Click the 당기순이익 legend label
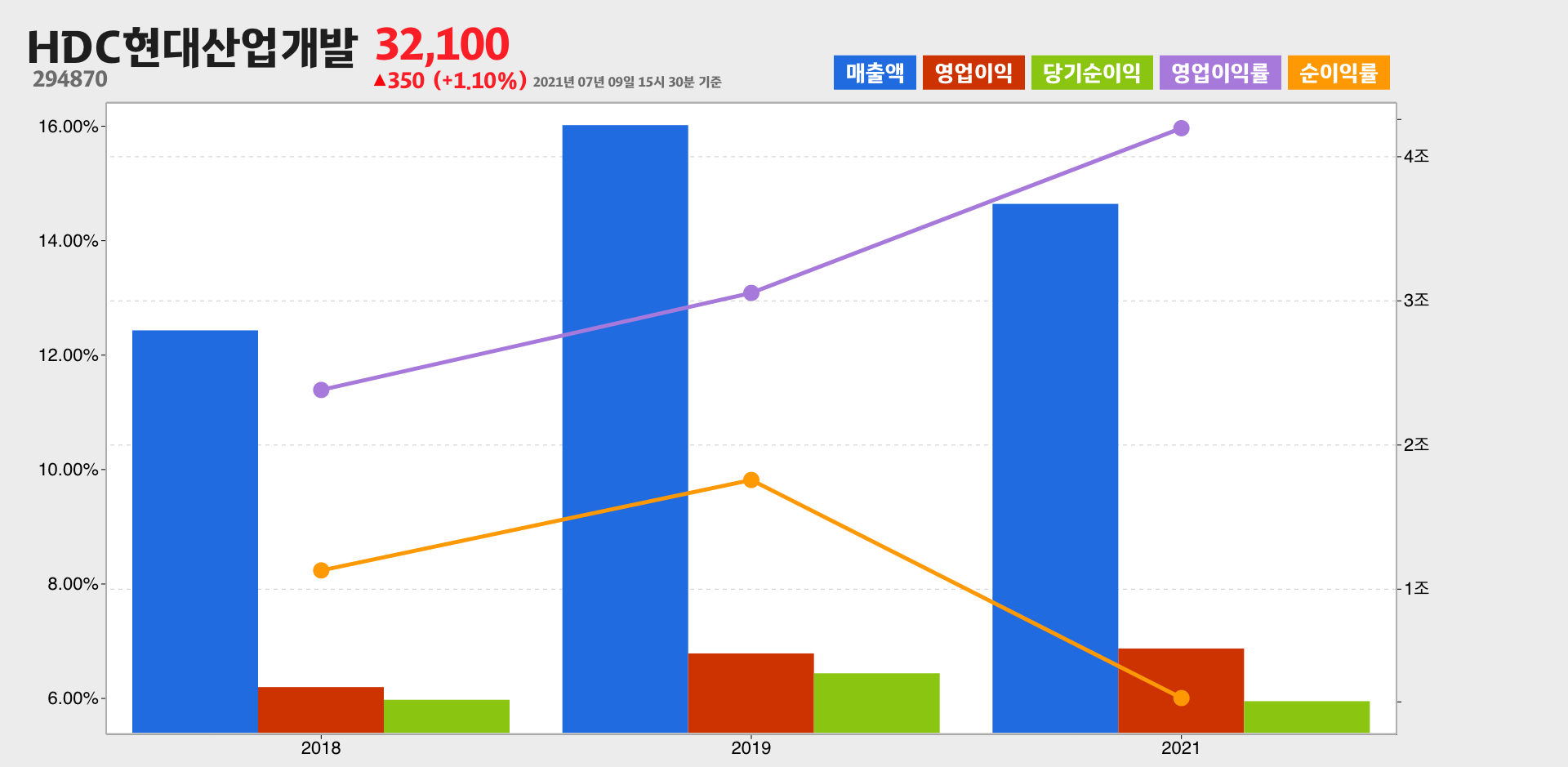The height and width of the screenshot is (767, 1568). tap(1092, 73)
